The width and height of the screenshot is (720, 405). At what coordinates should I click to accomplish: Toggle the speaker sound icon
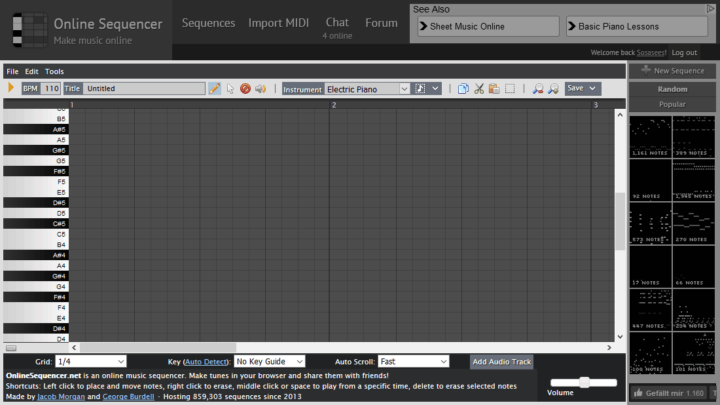point(260,88)
